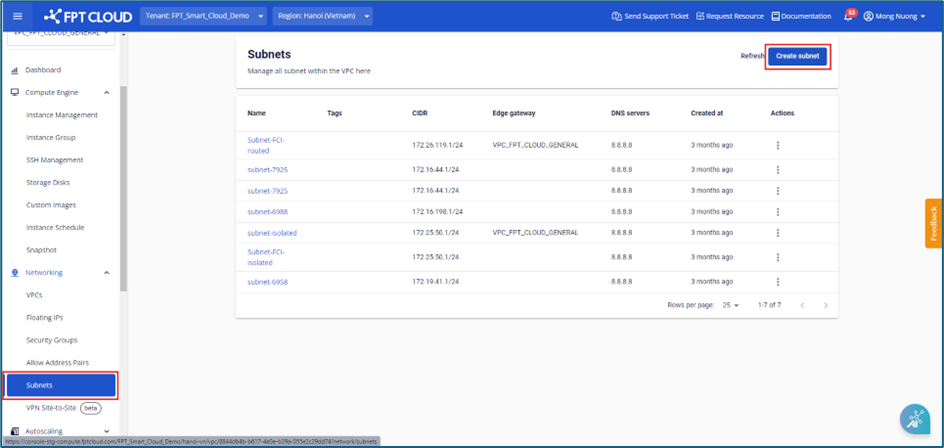The image size is (944, 448).
Task: Open actions menu for subnet-6958 row
Action: tap(778, 282)
